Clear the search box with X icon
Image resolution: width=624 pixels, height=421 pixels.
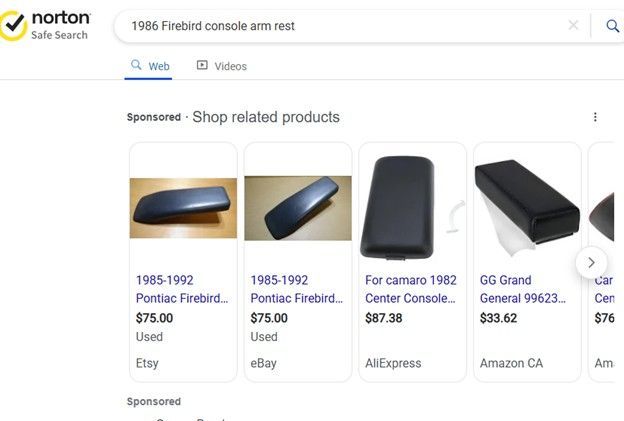[x=573, y=26]
